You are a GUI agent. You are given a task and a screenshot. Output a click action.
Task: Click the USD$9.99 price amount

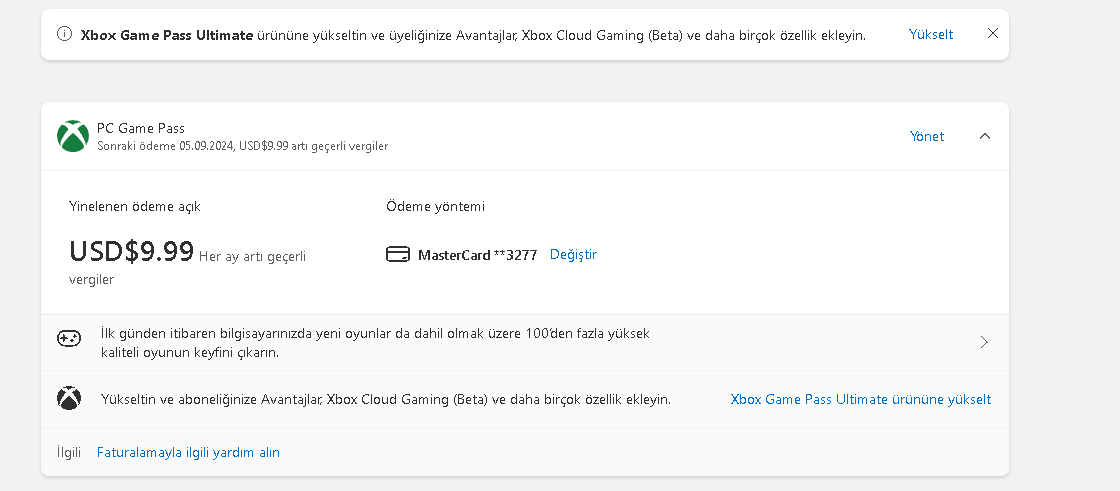[131, 251]
